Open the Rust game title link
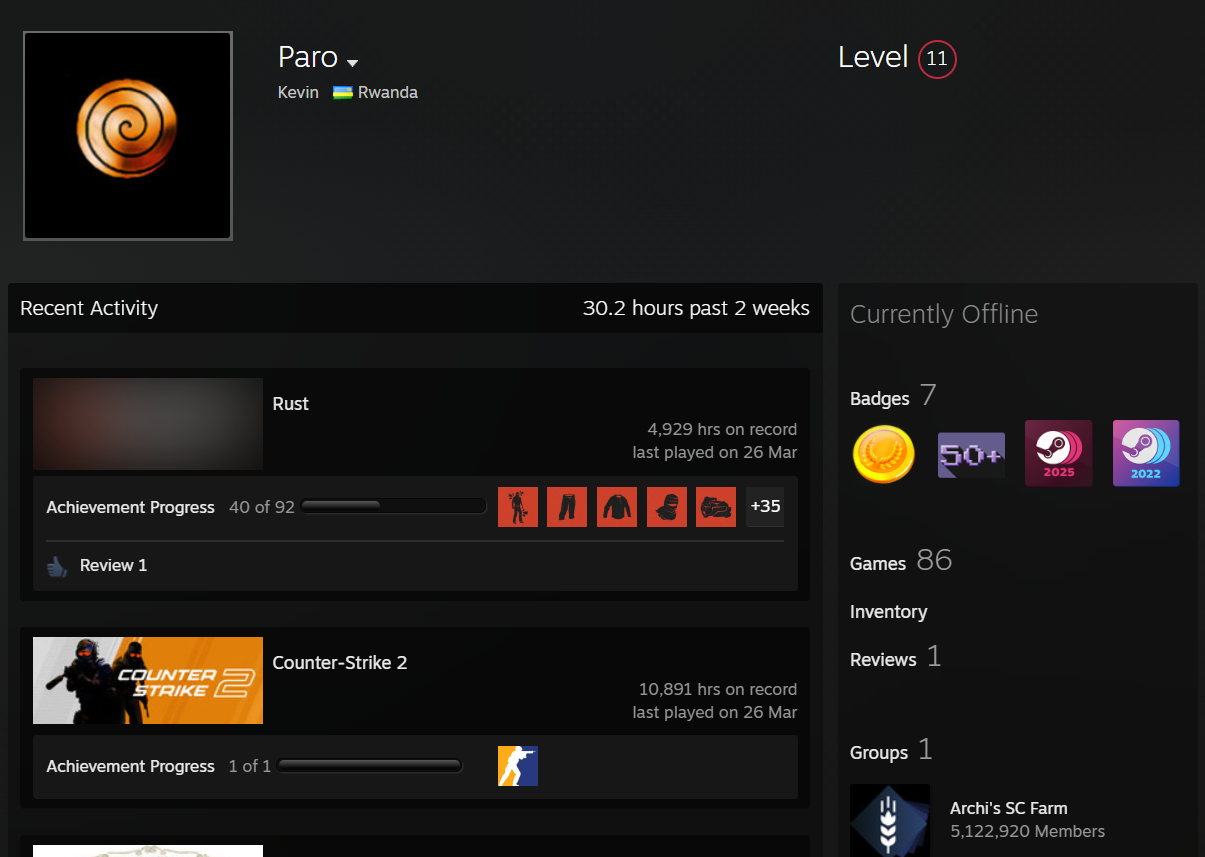 click(291, 404)
